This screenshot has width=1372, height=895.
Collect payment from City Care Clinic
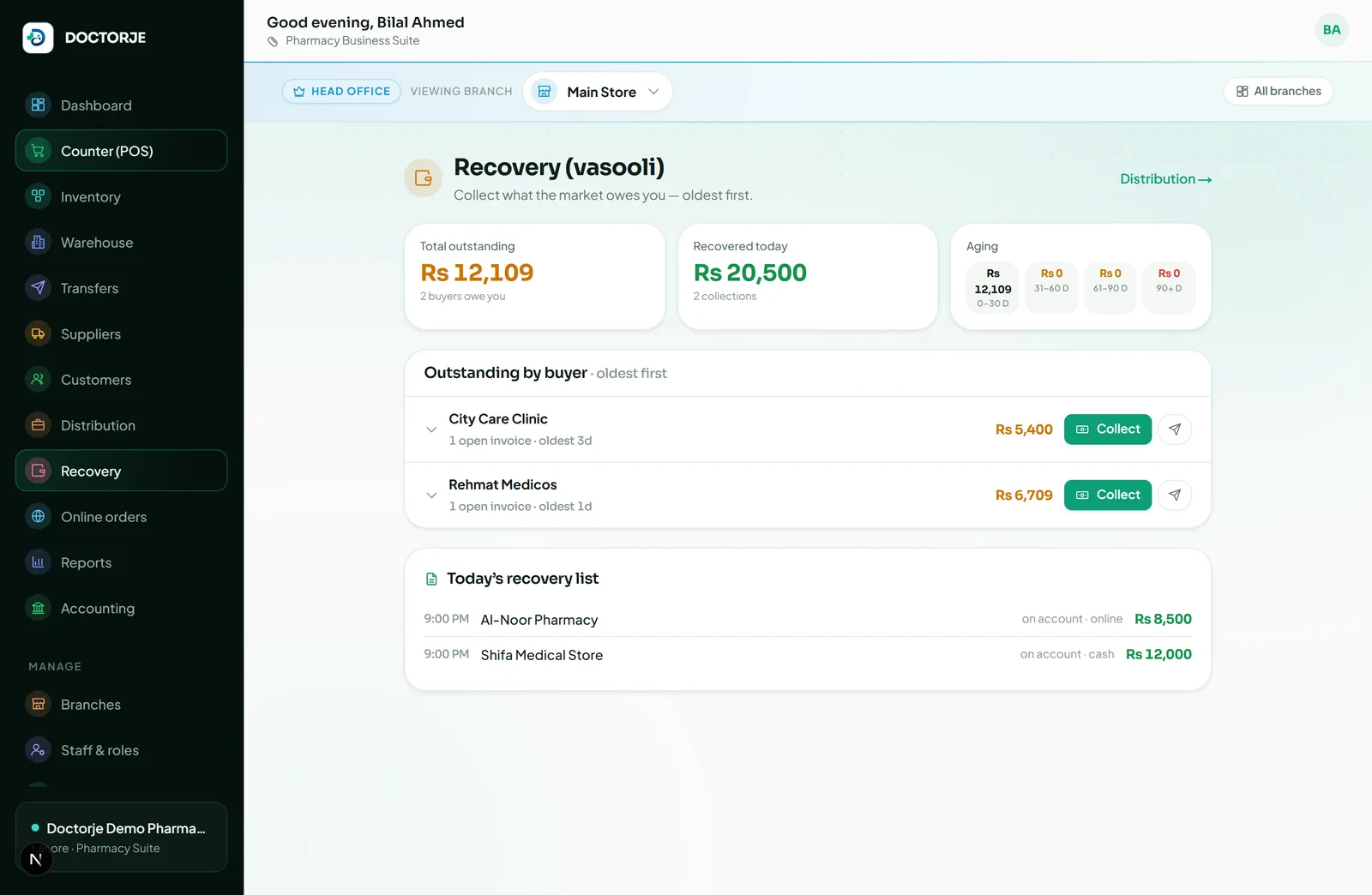pos(1108,429)
